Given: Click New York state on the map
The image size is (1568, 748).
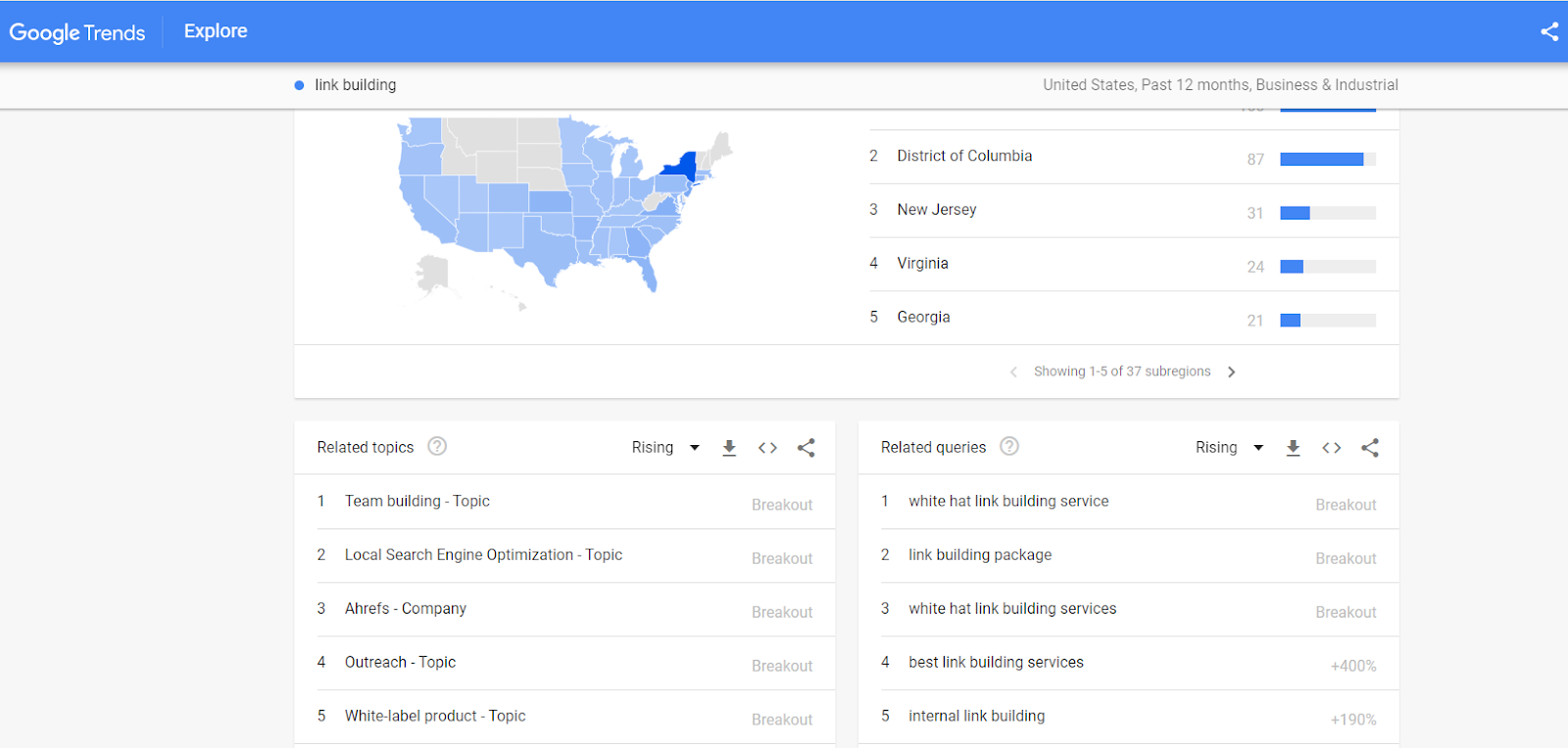Looking at the screenshot, I should [x=681, y=167].
